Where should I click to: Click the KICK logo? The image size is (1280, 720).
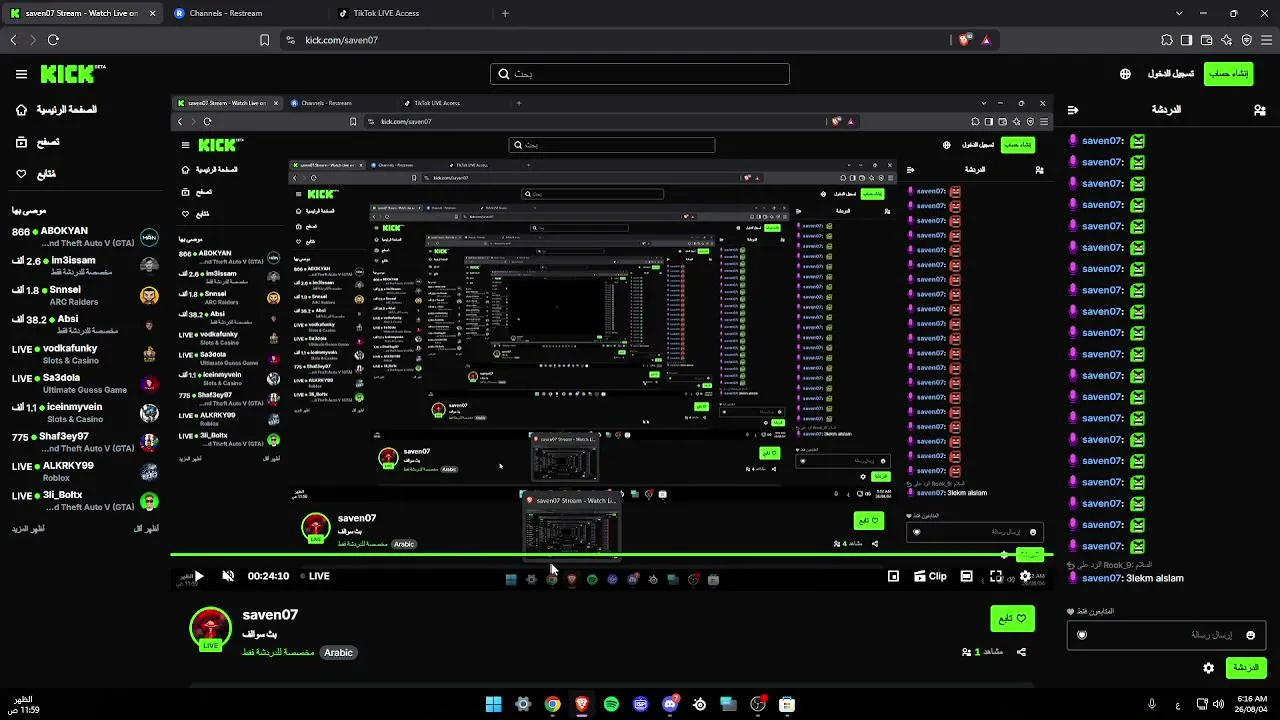point(73,74)
